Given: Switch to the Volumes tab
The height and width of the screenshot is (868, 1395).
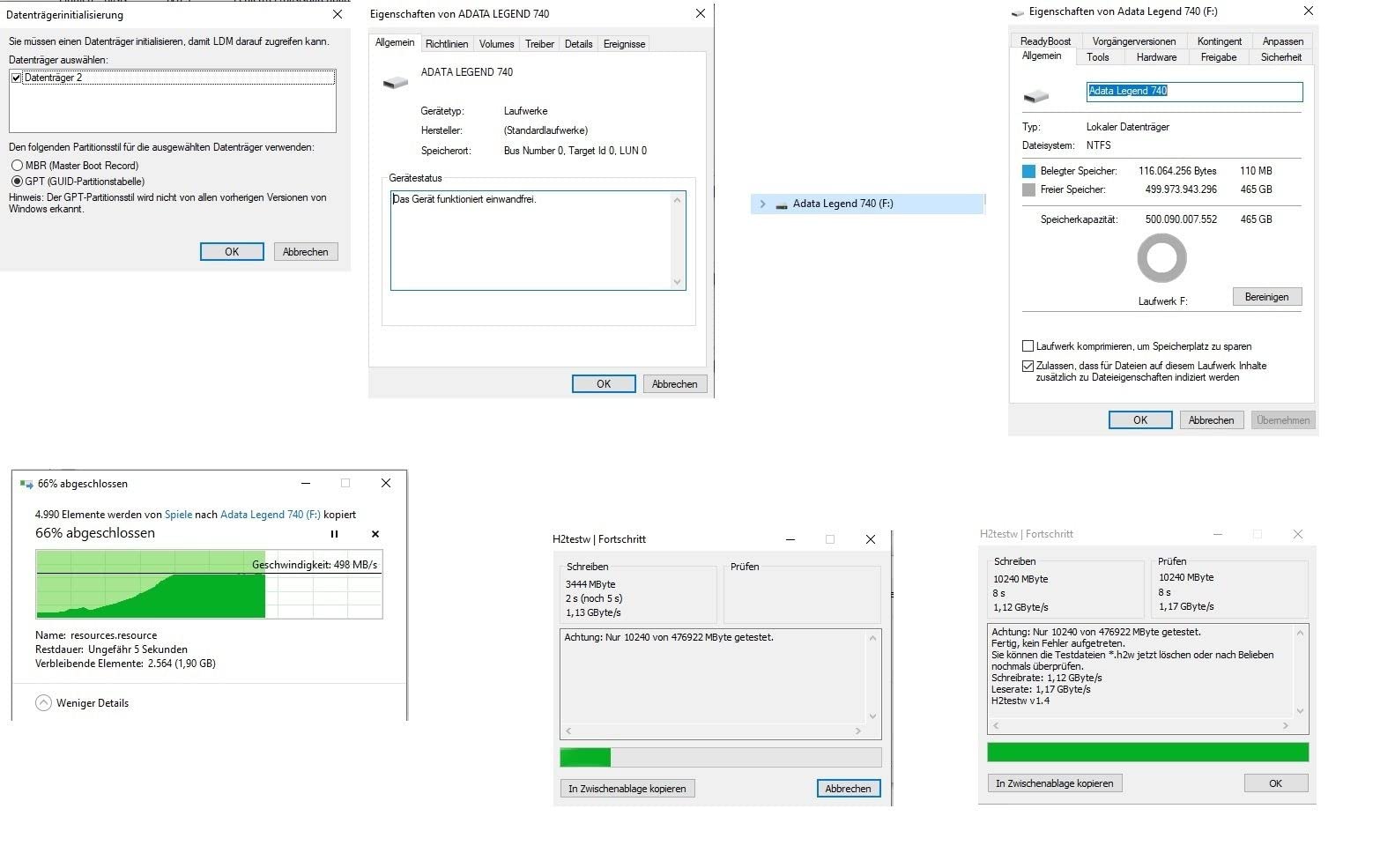Looking at the screenshot, I should [x=497, y=44].
